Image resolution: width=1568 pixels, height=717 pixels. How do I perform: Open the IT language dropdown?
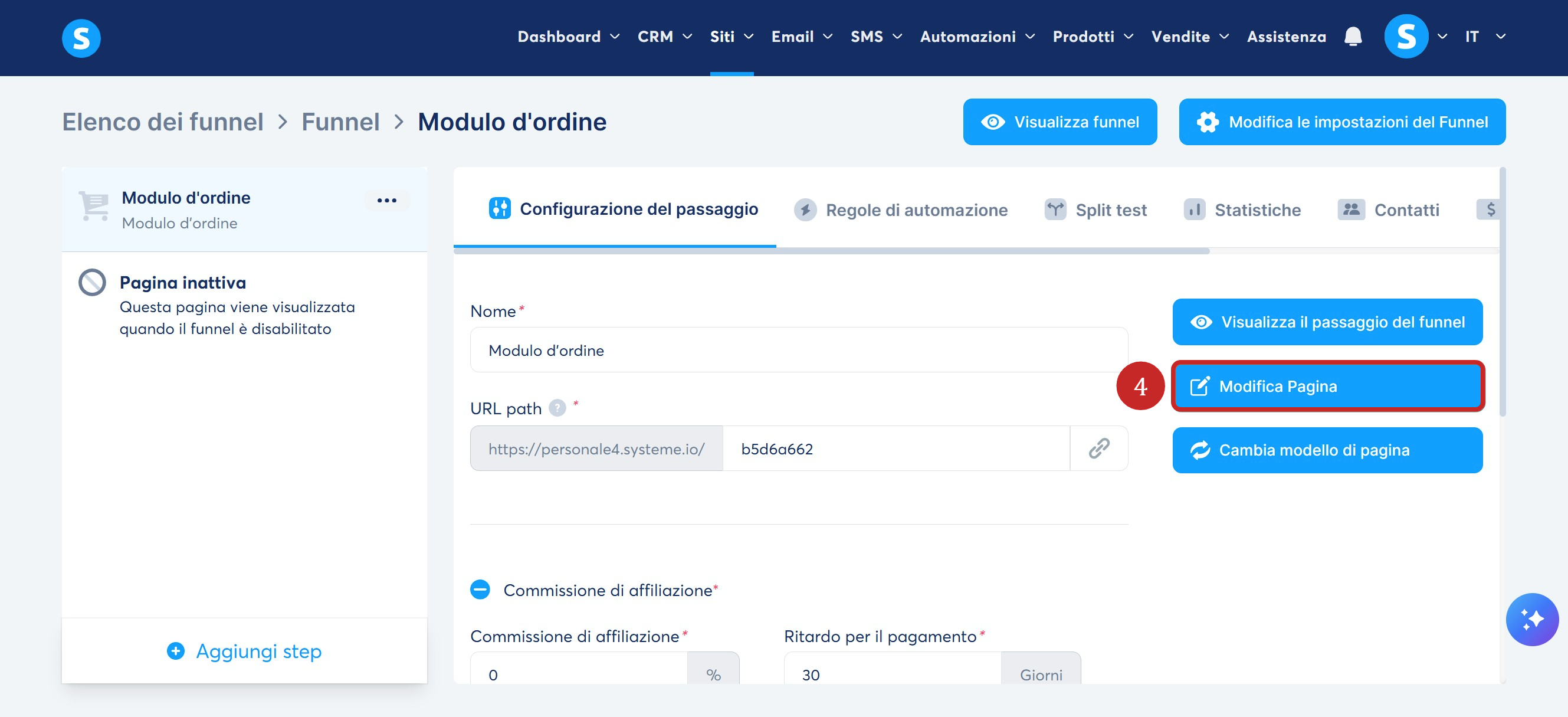click(x=1485, y=37)
